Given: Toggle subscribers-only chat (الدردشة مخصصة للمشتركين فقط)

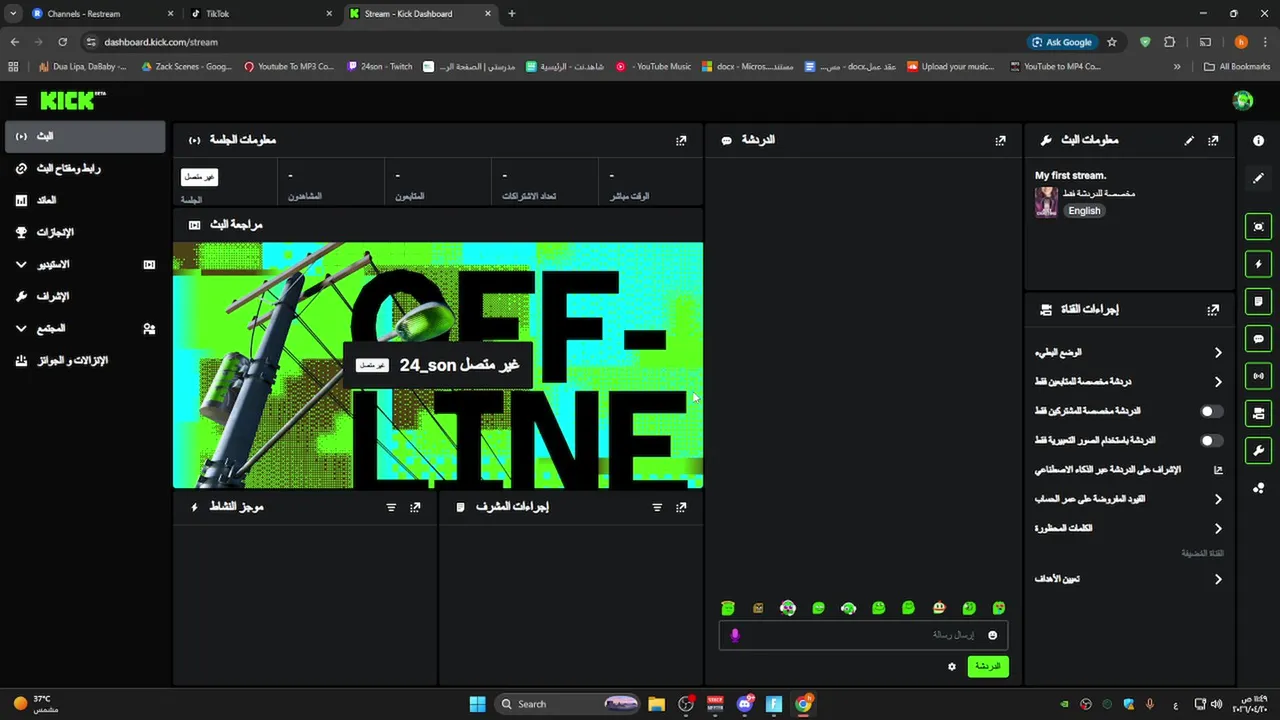Looking at the screenshot, I should (x=1211, y=411).
